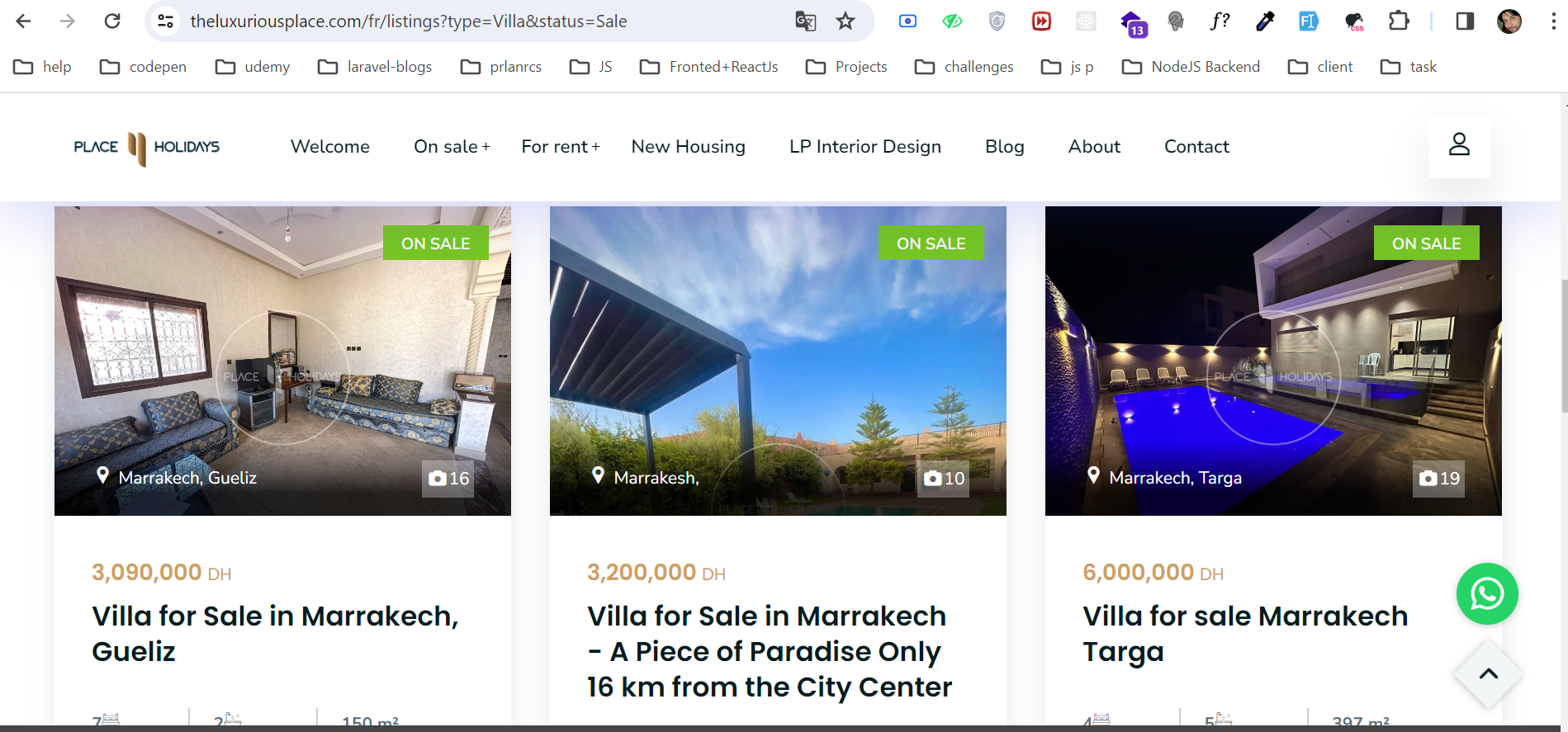Open the Contact menu item
This screenshot has height=732, width=1568.
tap(1196, 147)
